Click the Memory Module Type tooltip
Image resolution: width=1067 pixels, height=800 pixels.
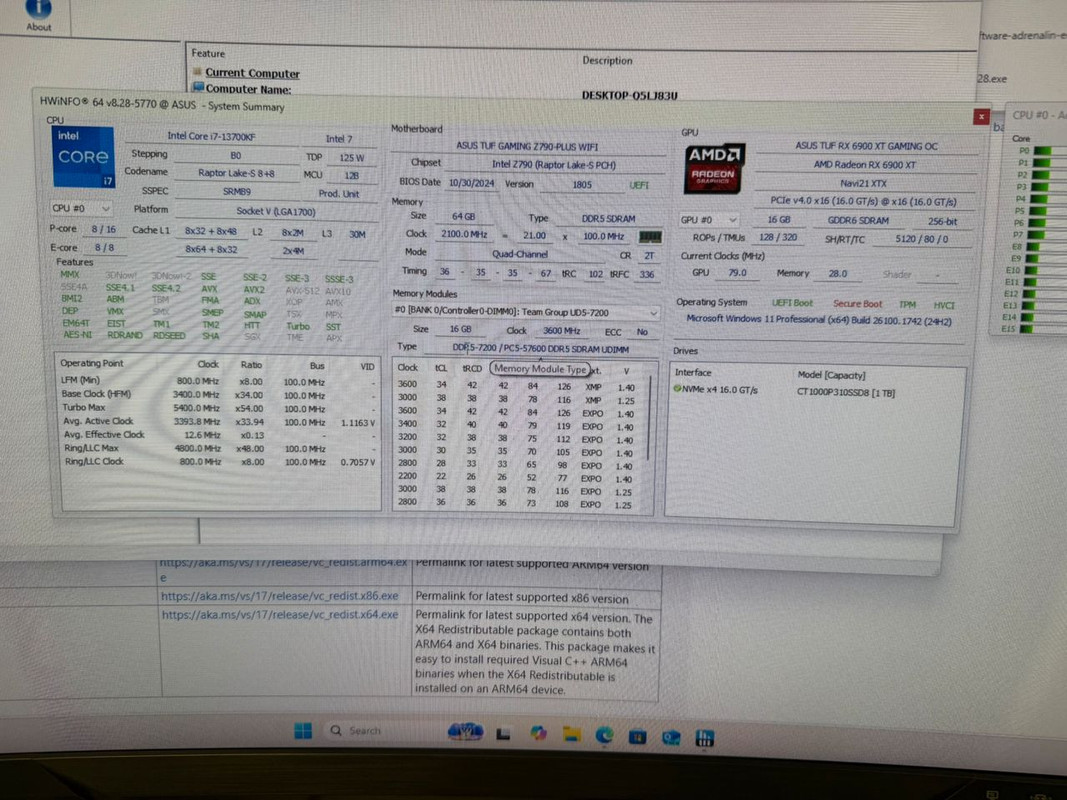(x=540, y=369)
